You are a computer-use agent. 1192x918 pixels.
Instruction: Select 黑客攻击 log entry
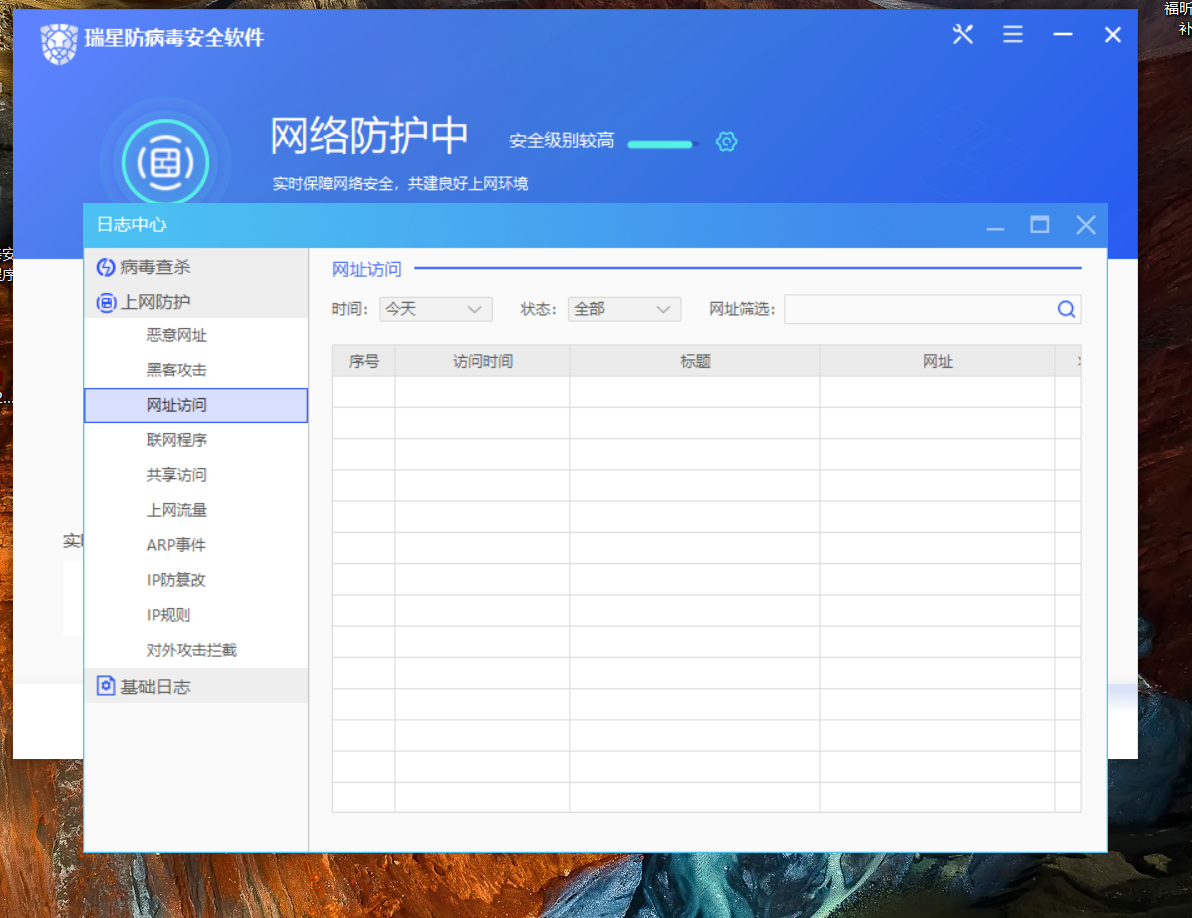177,370
